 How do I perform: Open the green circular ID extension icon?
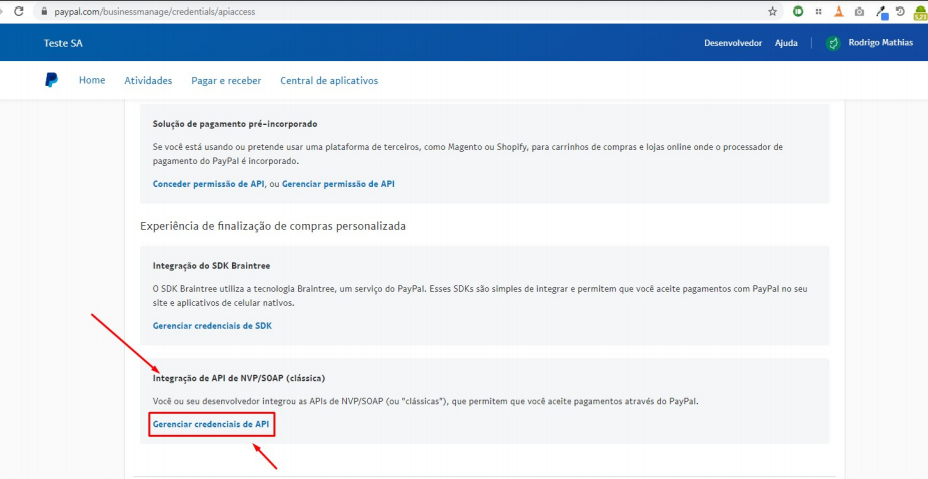click(798, 11)
